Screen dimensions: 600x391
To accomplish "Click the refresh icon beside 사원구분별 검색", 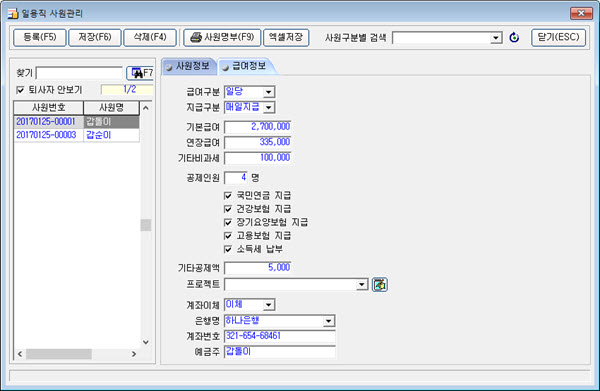I will coord(514,37).
